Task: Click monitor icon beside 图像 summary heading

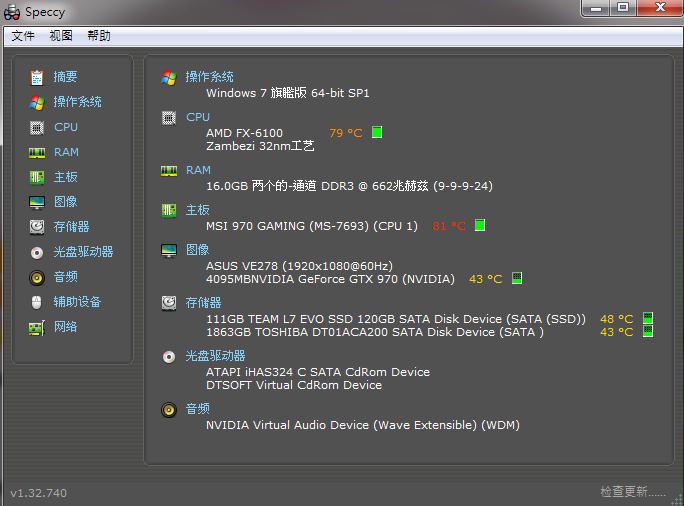Action: 169,251
